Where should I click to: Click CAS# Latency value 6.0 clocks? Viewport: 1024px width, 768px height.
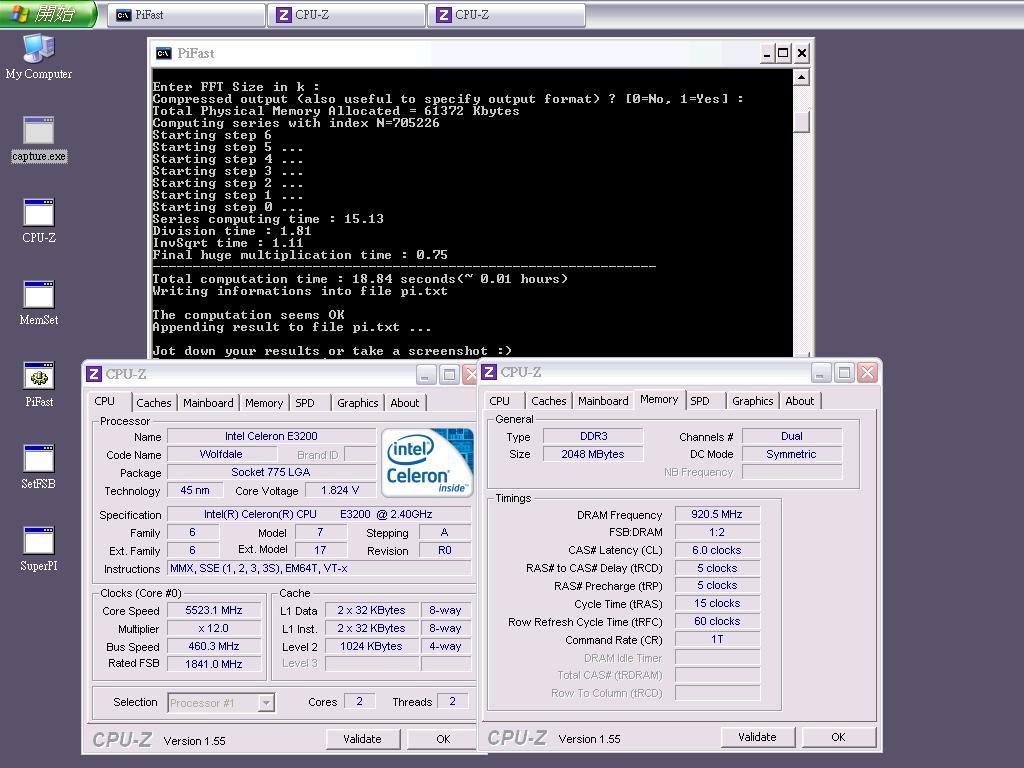click(x=717, y=550)
